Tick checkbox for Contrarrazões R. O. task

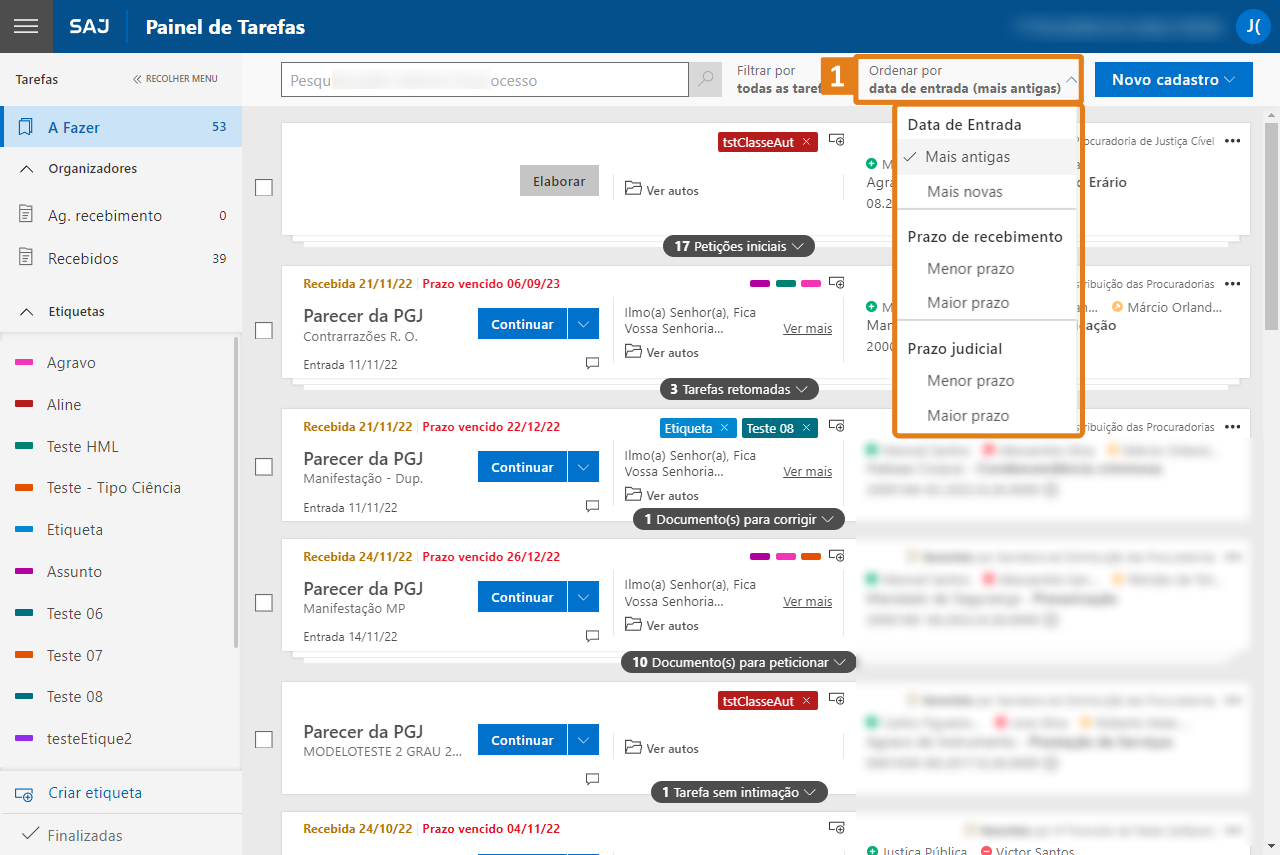coord(264,330)
